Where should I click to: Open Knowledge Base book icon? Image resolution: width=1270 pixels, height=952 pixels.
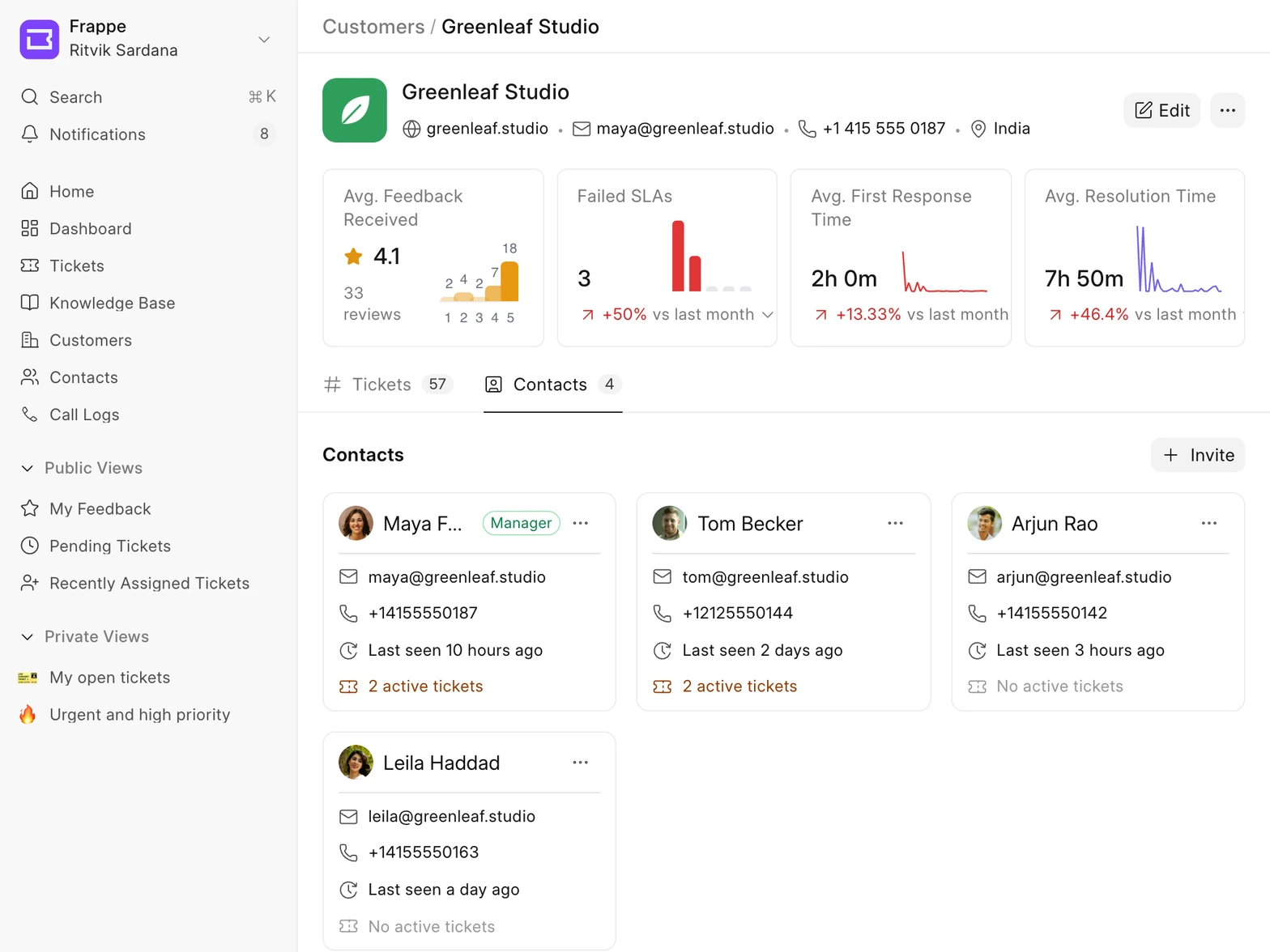[x=30, y=303]
